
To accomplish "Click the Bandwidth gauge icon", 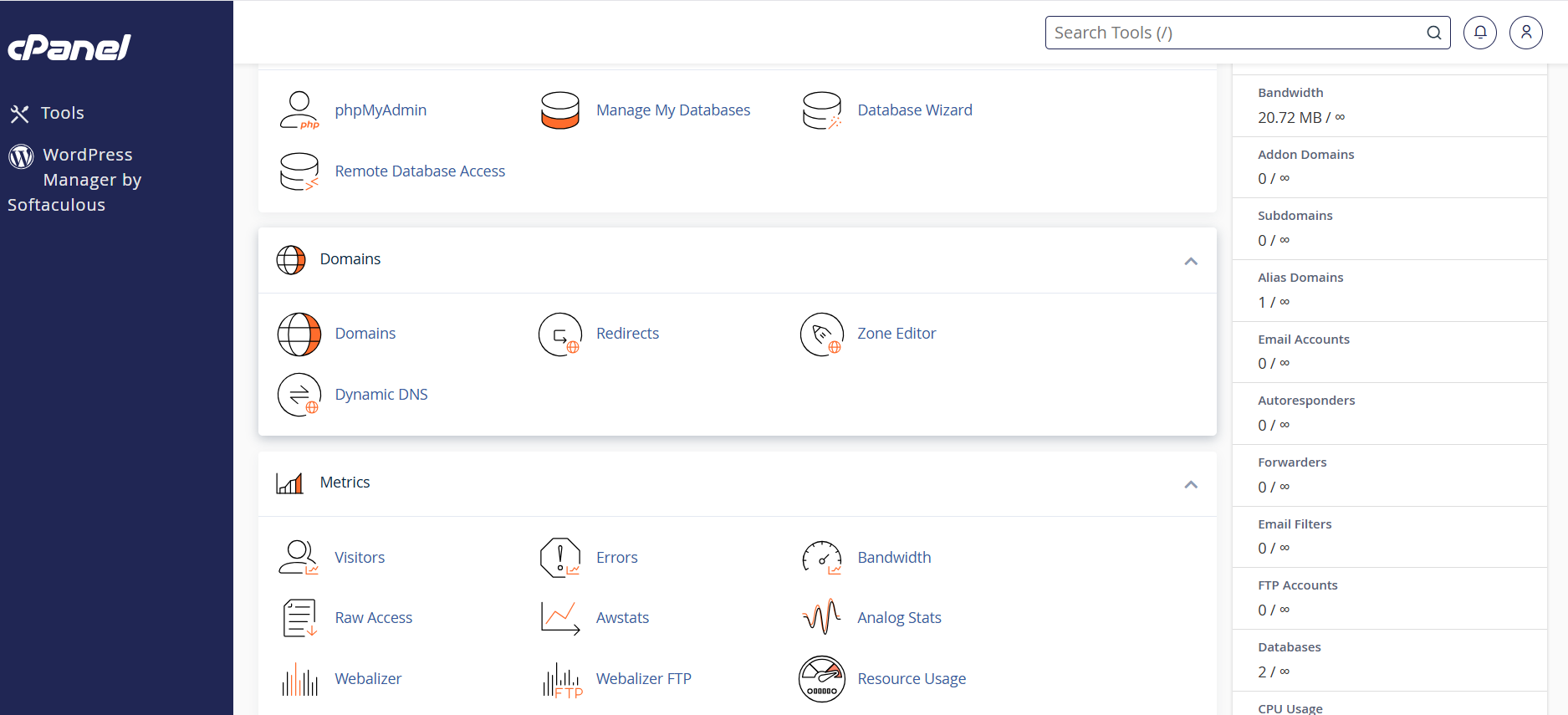I will pos(822,558).
